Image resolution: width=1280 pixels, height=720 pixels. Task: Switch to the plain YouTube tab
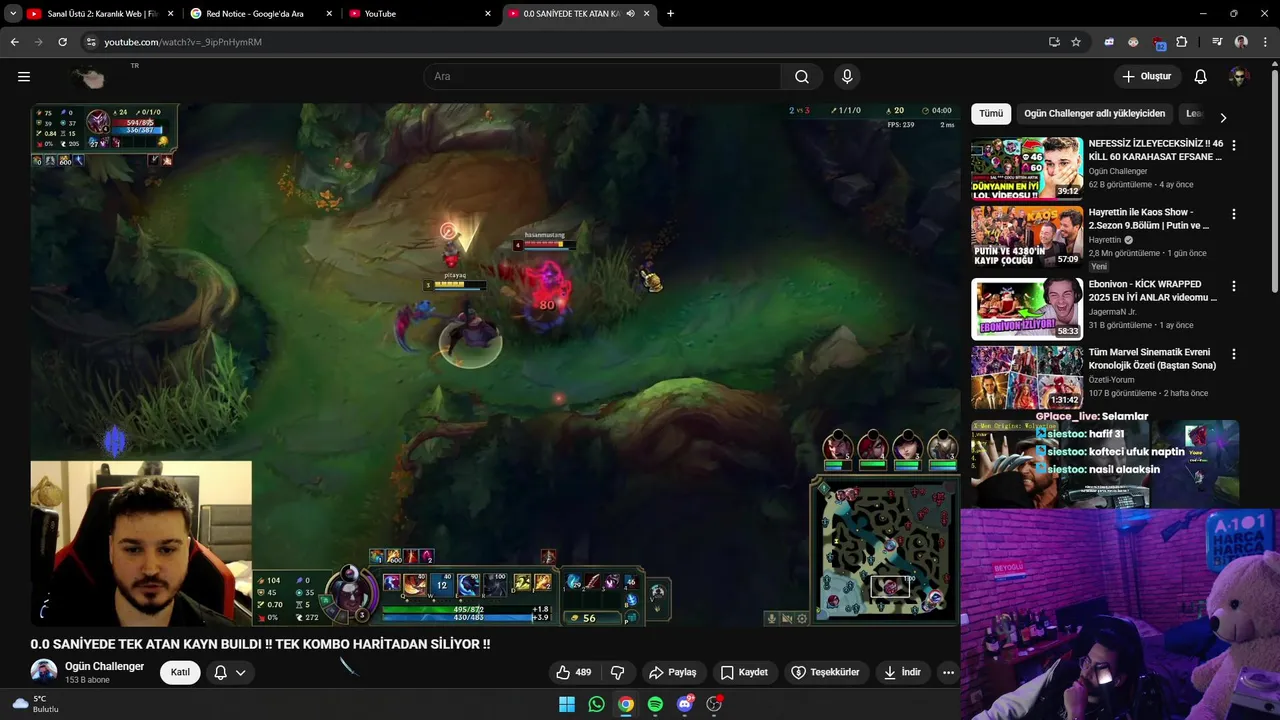(420, 14)
